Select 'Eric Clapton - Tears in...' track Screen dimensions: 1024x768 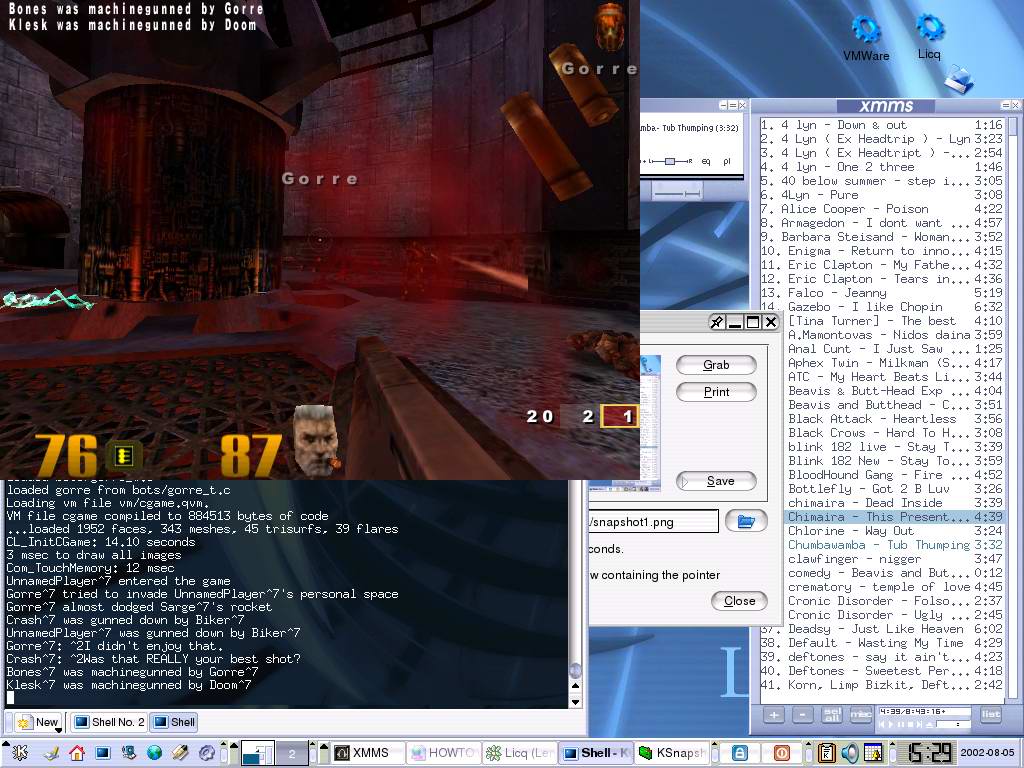click(x=882, y=279)
